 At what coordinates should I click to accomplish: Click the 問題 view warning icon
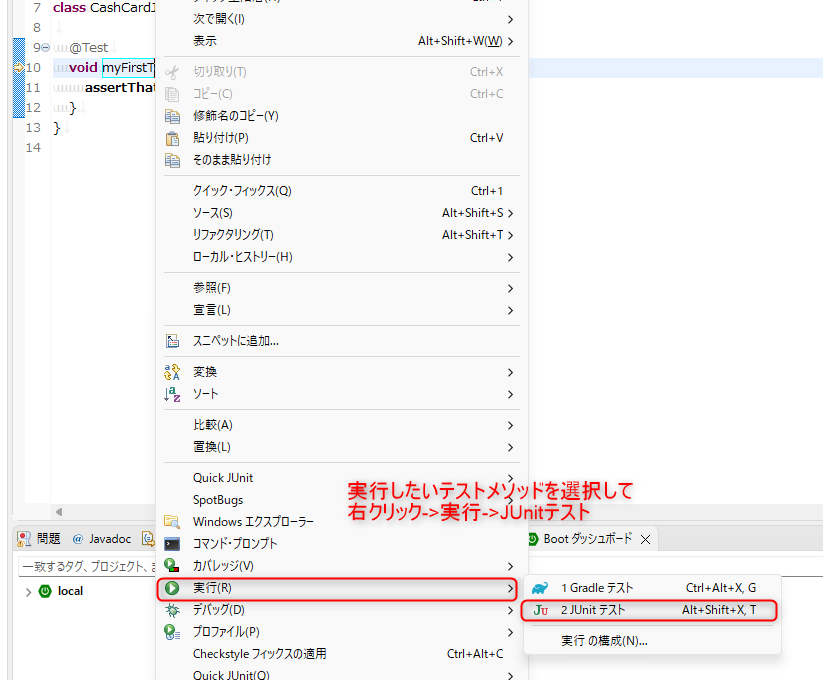coord(22,538)
